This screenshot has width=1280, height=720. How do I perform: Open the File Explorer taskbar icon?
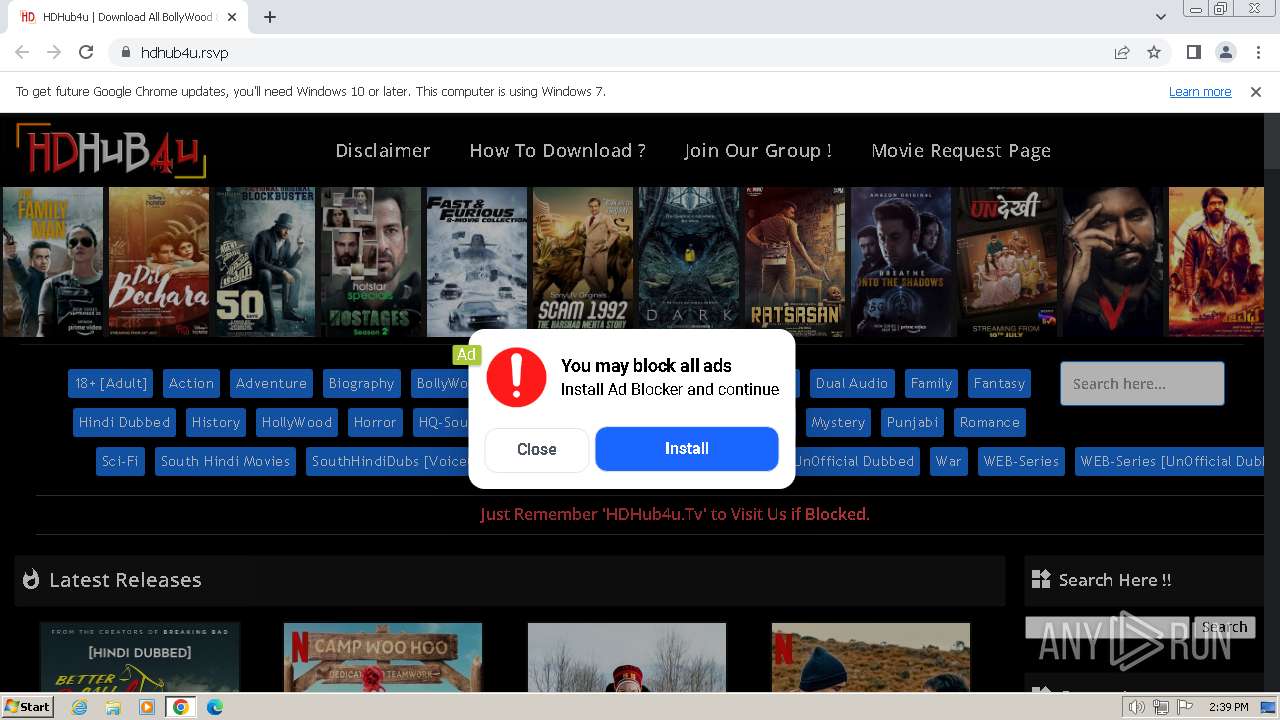[113, 707]
